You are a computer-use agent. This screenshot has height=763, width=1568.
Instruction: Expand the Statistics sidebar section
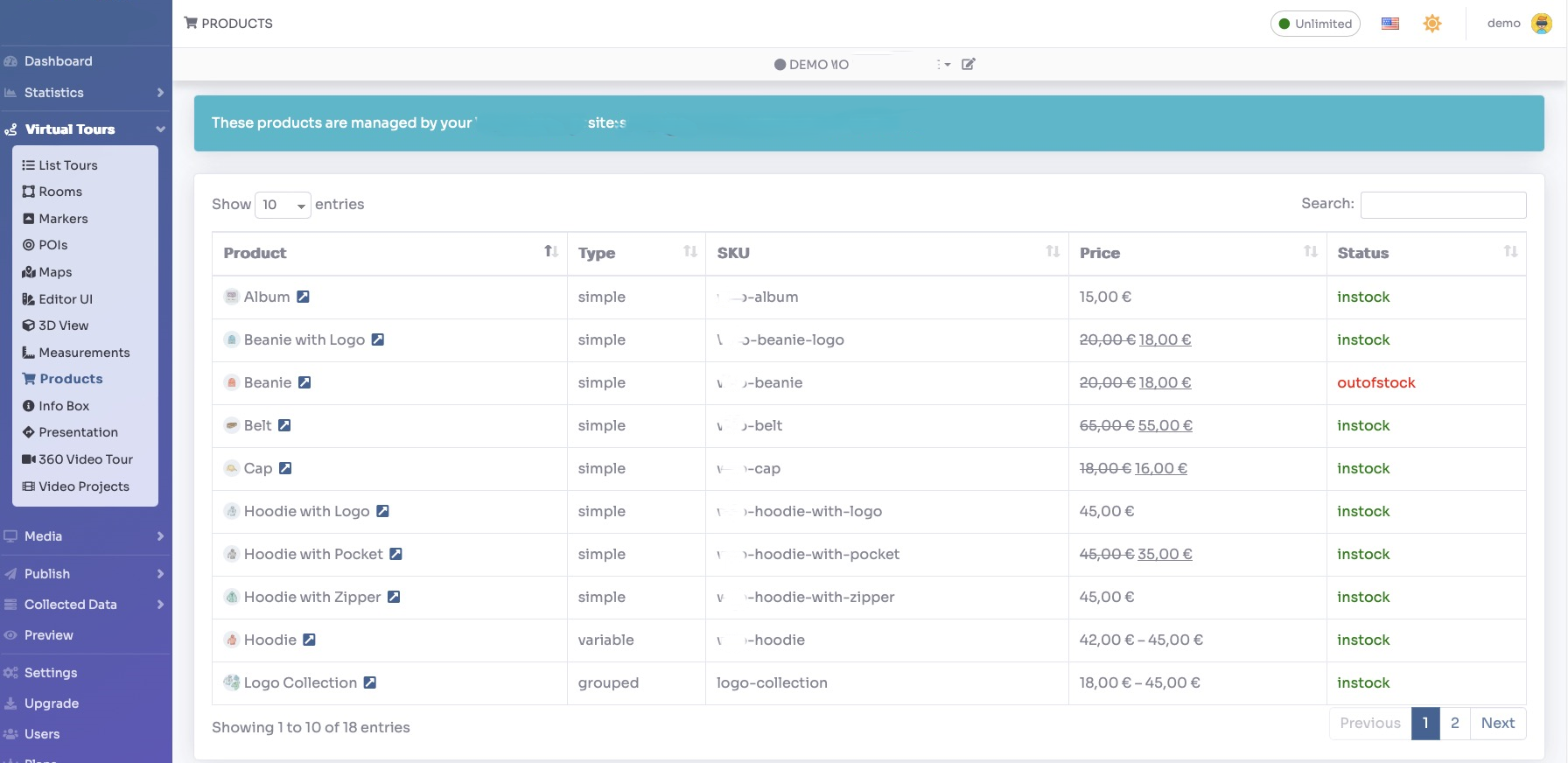(x=85, y=93)
